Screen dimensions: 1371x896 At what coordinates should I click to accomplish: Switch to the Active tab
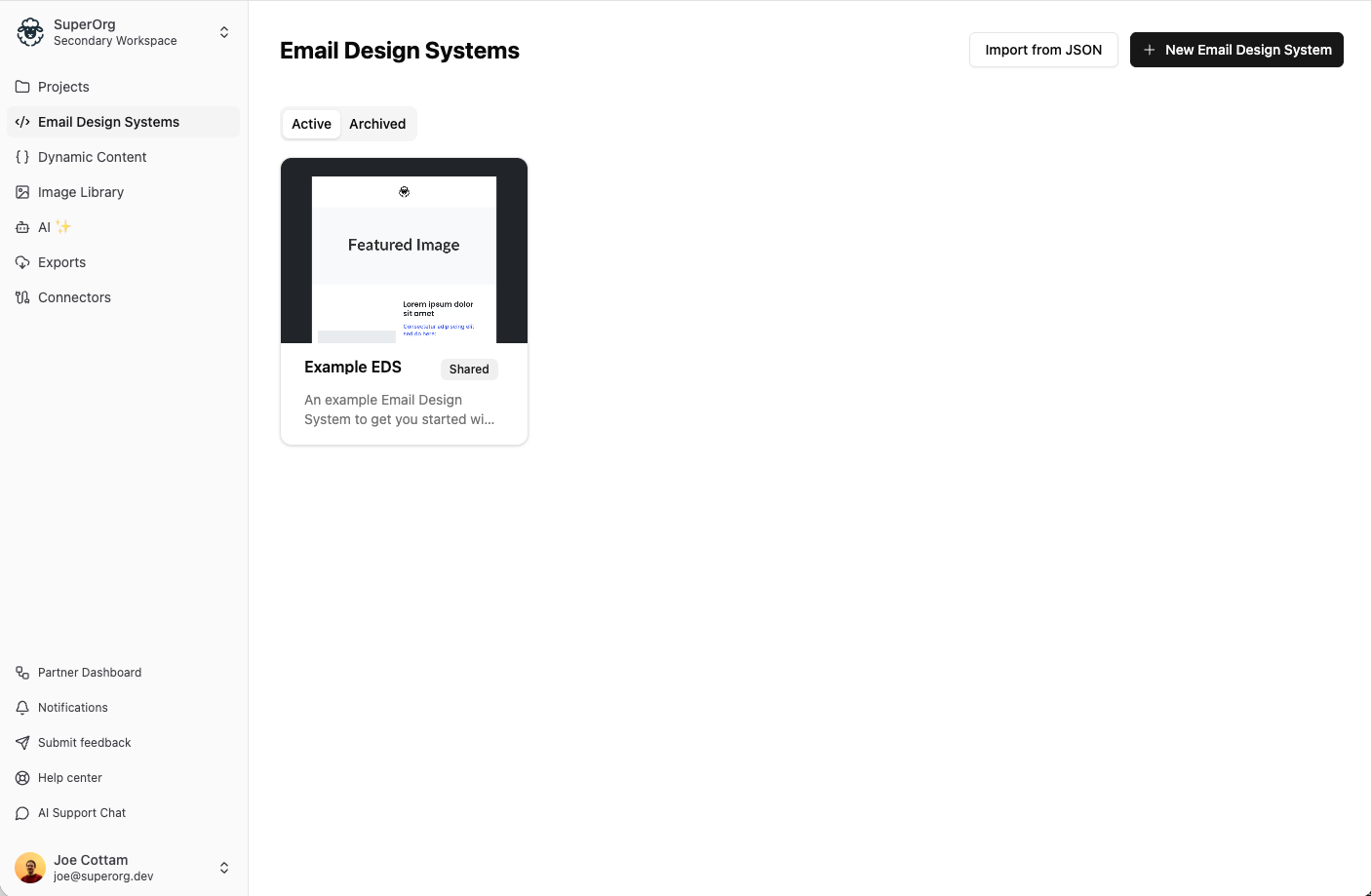pos(310,124)
